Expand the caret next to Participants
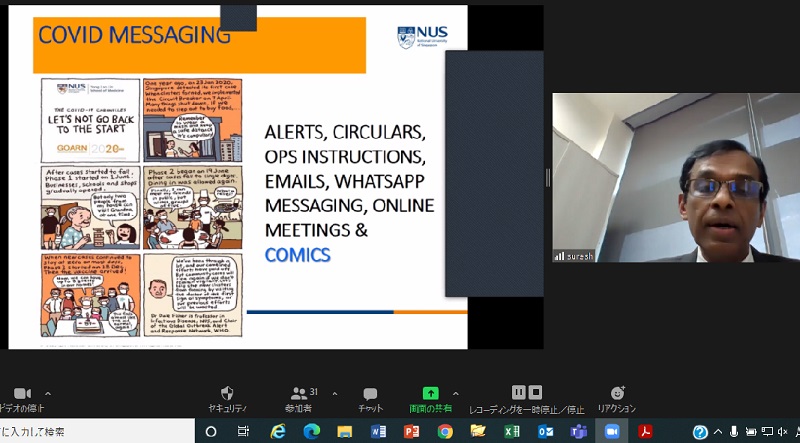The width and height of the screenshot is (800, 443). click(334, 393)
